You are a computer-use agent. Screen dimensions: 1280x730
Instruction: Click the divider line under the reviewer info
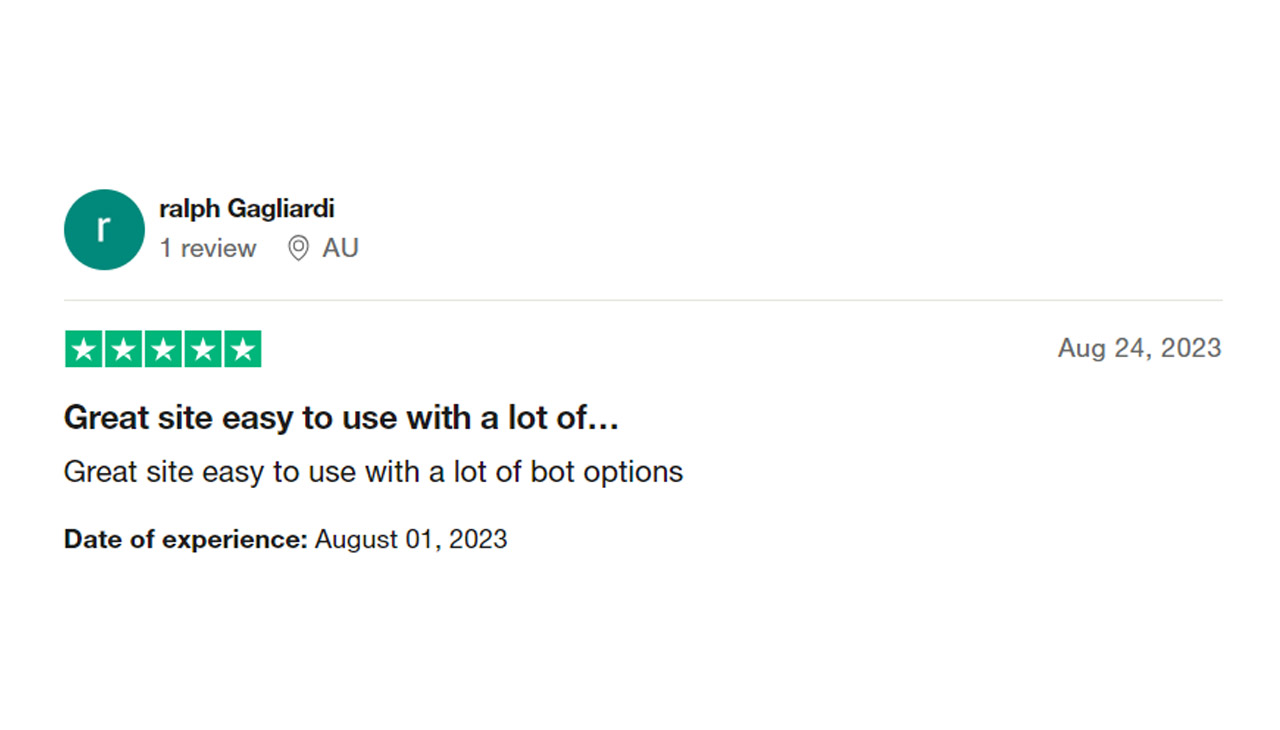643,300
